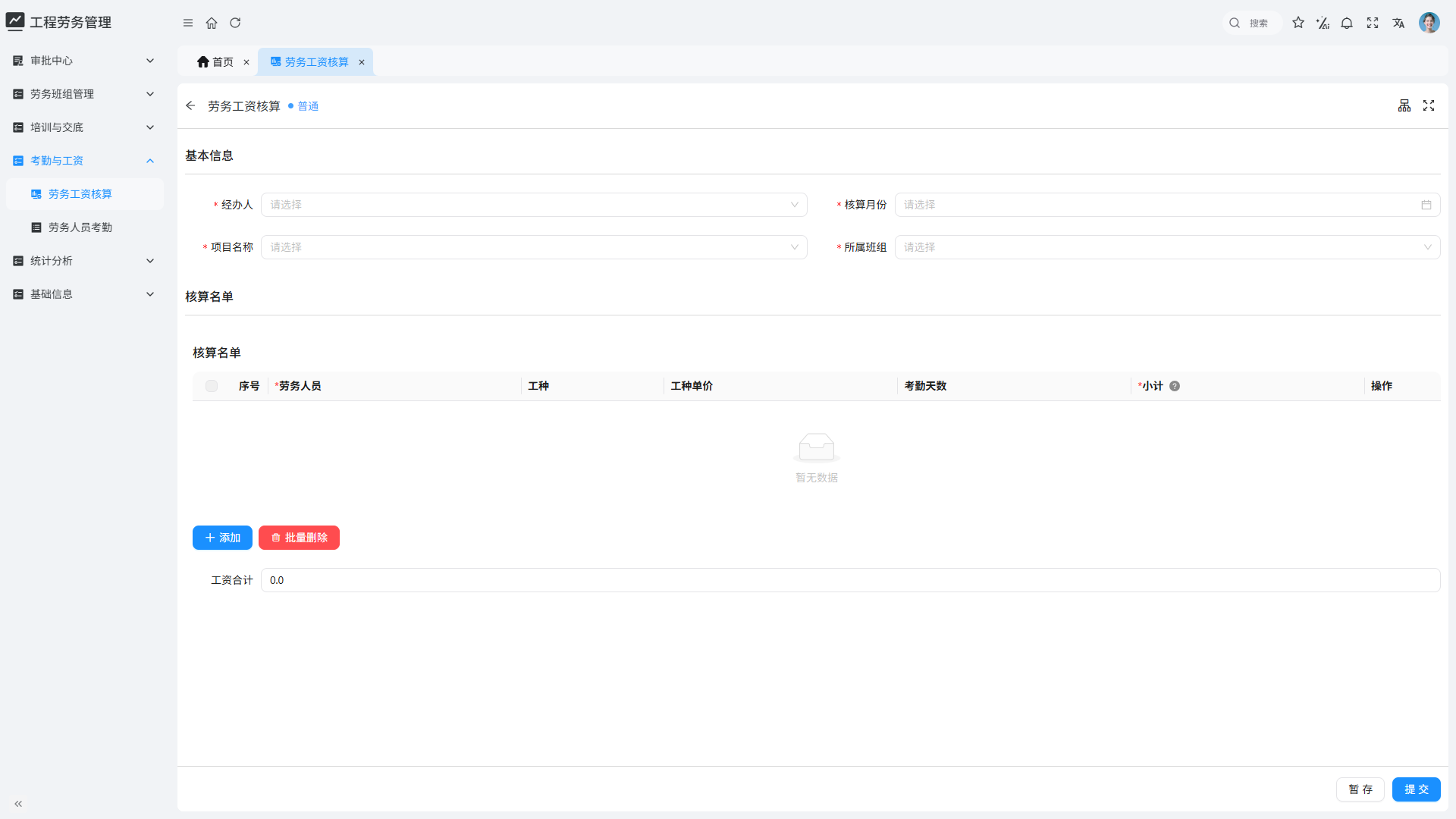Click help icon next to 小计
1456x819 pixels.
1175,386
